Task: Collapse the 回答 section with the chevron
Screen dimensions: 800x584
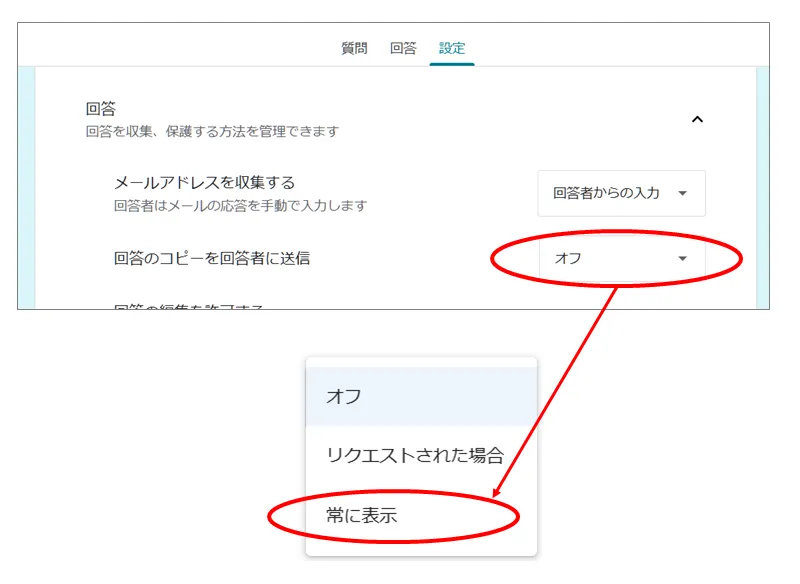Action: point(697,119)
